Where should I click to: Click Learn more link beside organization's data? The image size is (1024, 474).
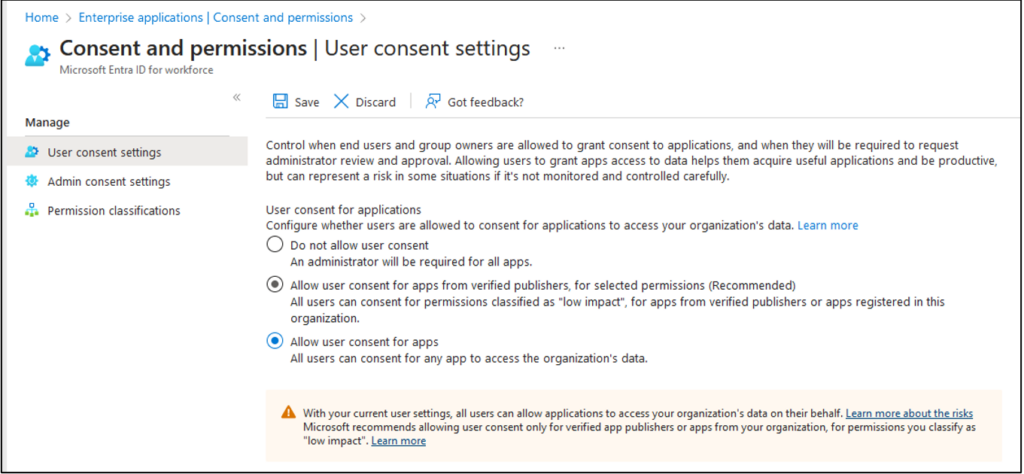pos(827,226)
